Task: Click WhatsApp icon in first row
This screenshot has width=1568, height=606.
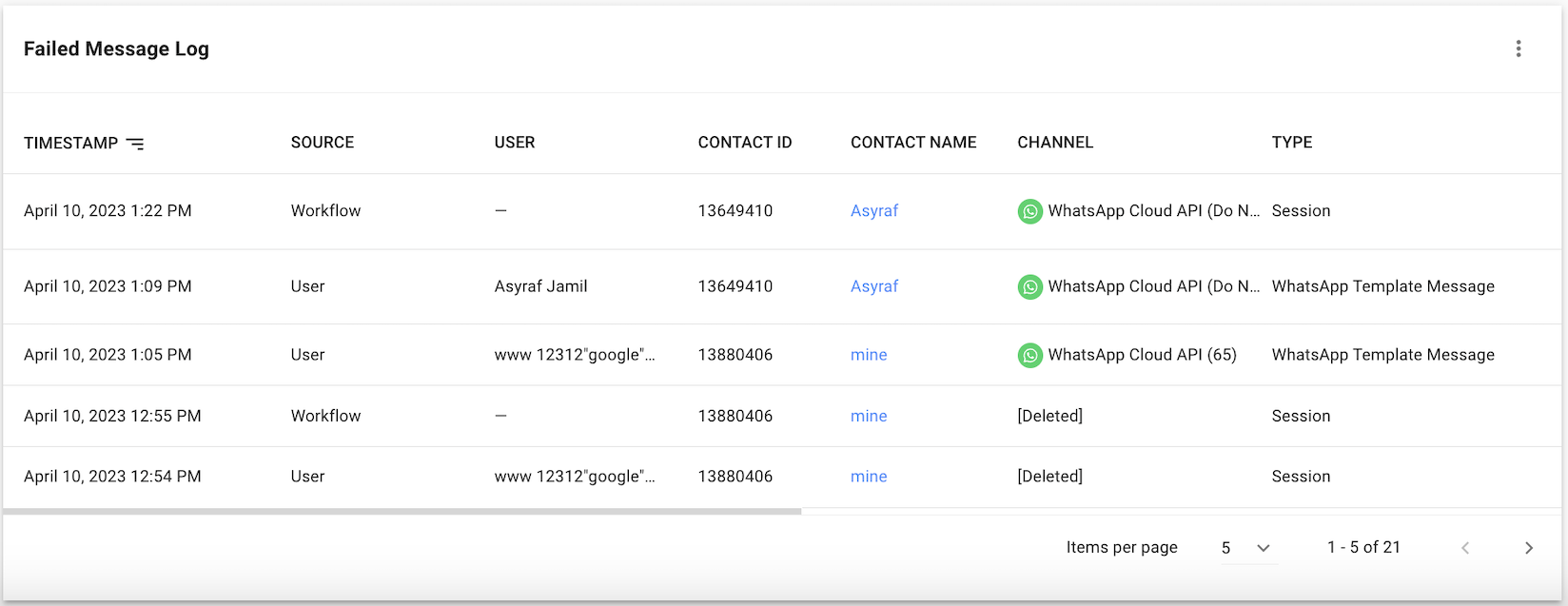Action: pyautogui.click(x=1029, y=211)
